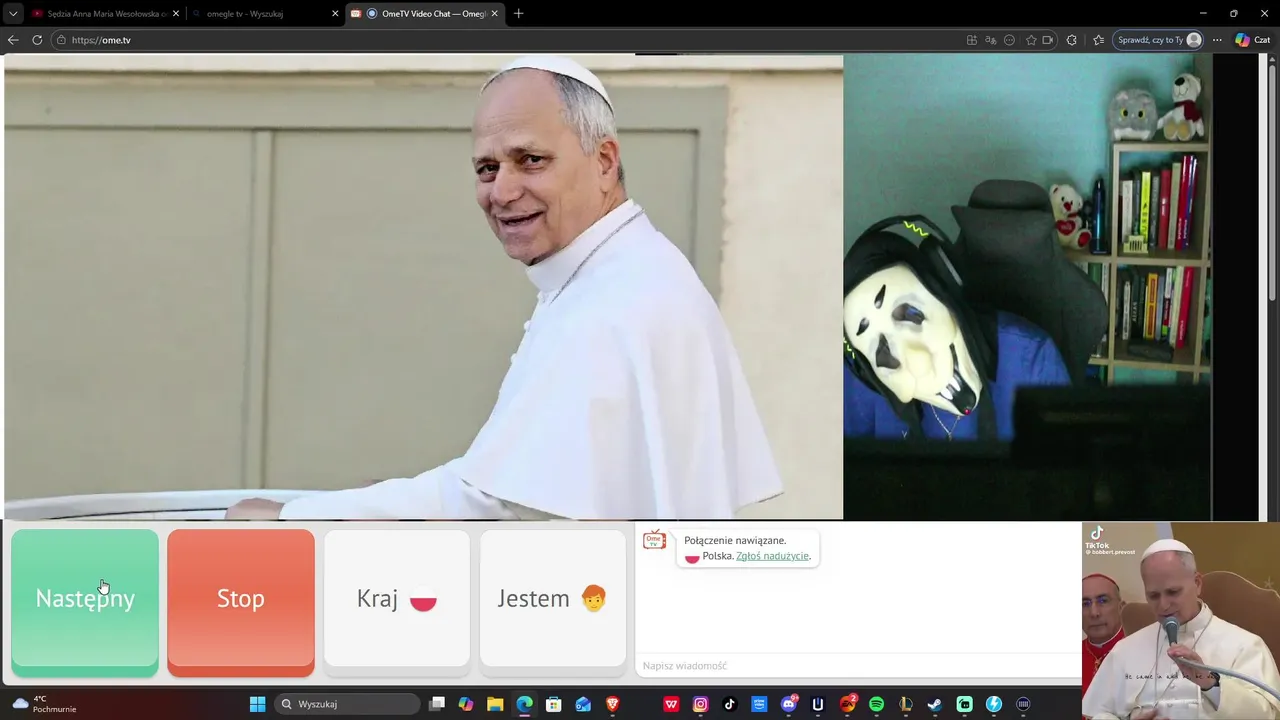Open apps grid icon in address bar

point(972,40)
